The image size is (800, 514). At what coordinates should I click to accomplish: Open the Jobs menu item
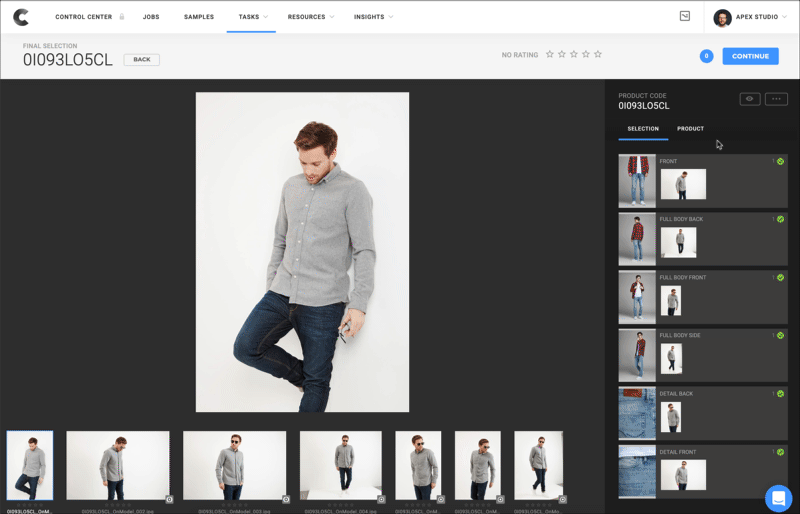point(151,17)
